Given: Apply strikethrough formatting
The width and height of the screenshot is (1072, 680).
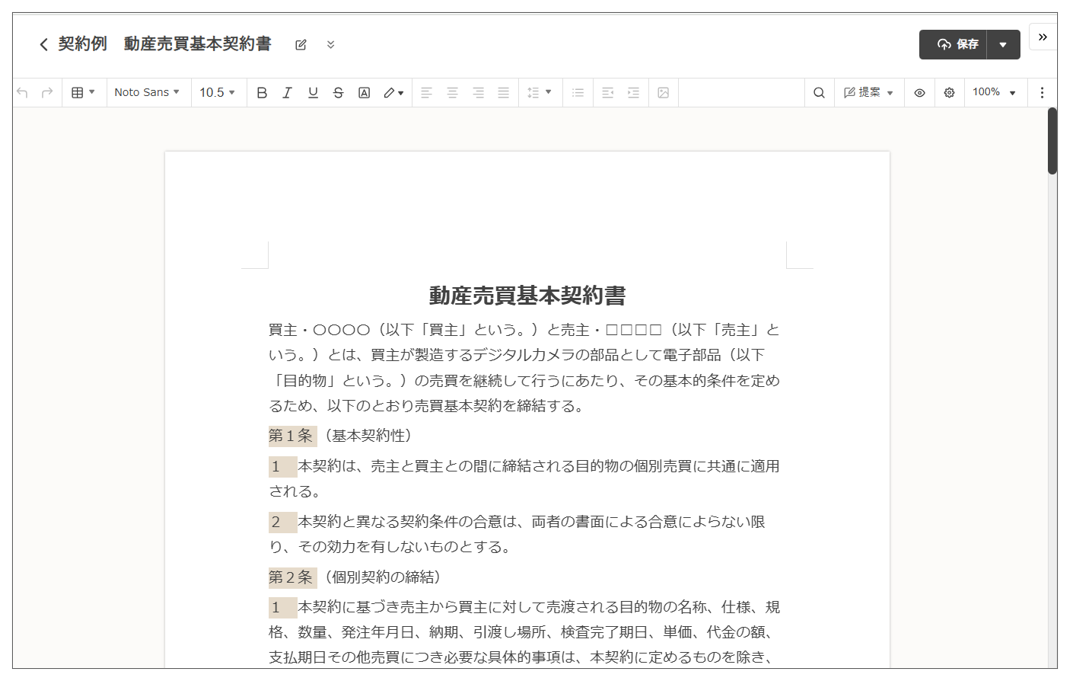Looking at the screenshot, I should [338, 93].
